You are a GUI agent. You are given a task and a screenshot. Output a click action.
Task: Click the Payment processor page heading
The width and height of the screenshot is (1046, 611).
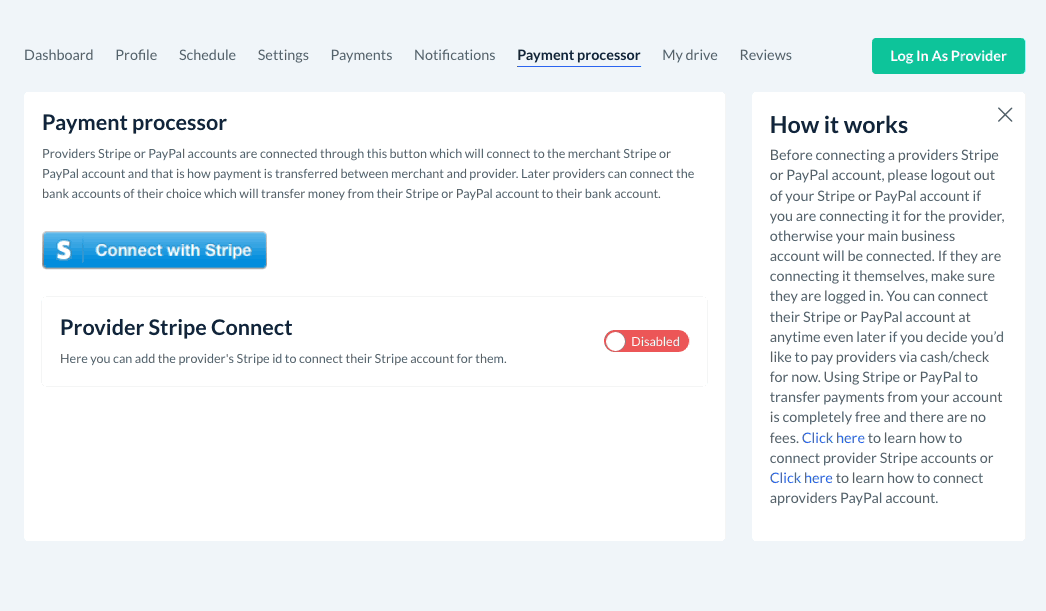(134, 123)
